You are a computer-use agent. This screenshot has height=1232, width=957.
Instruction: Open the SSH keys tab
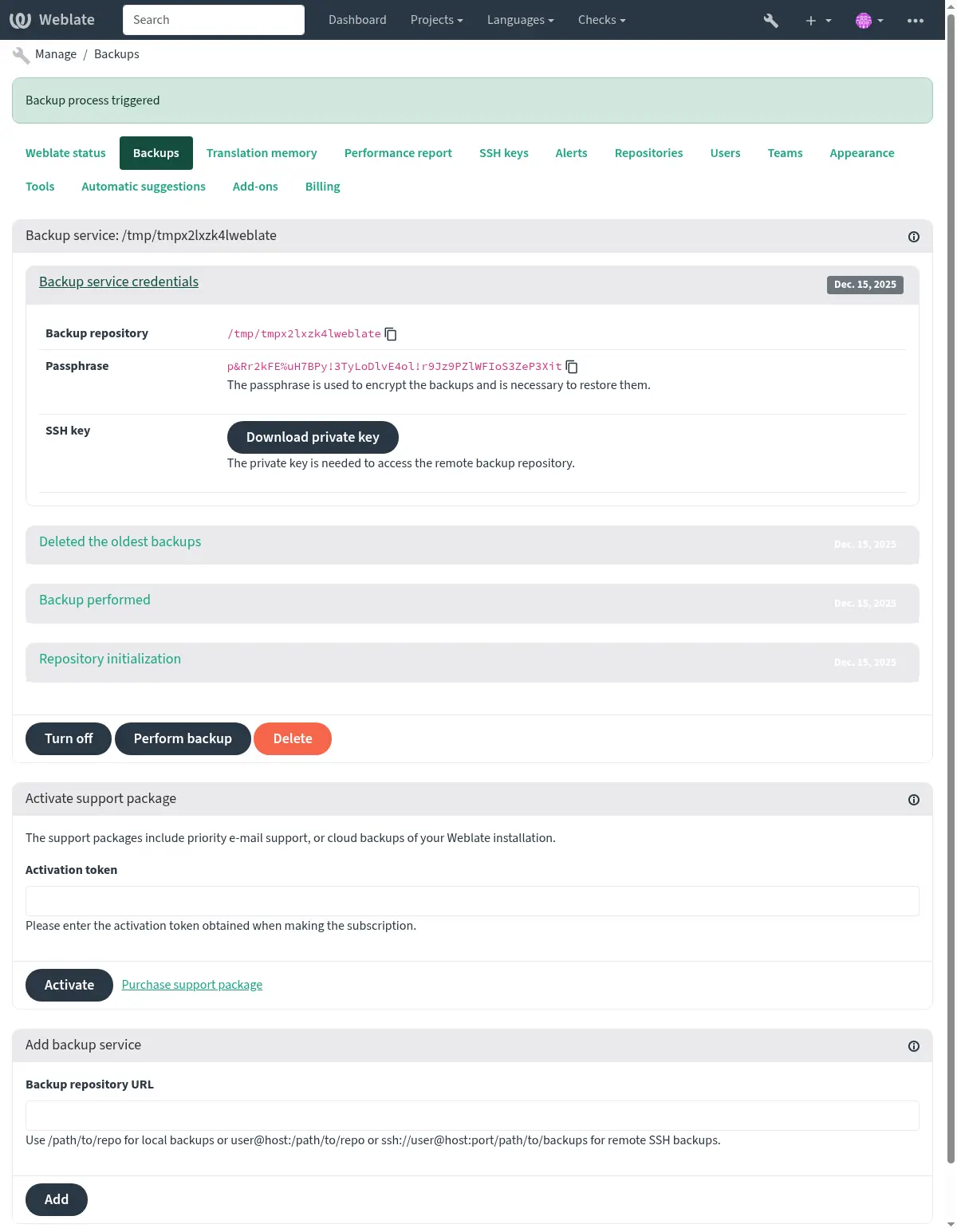point(504,153)
